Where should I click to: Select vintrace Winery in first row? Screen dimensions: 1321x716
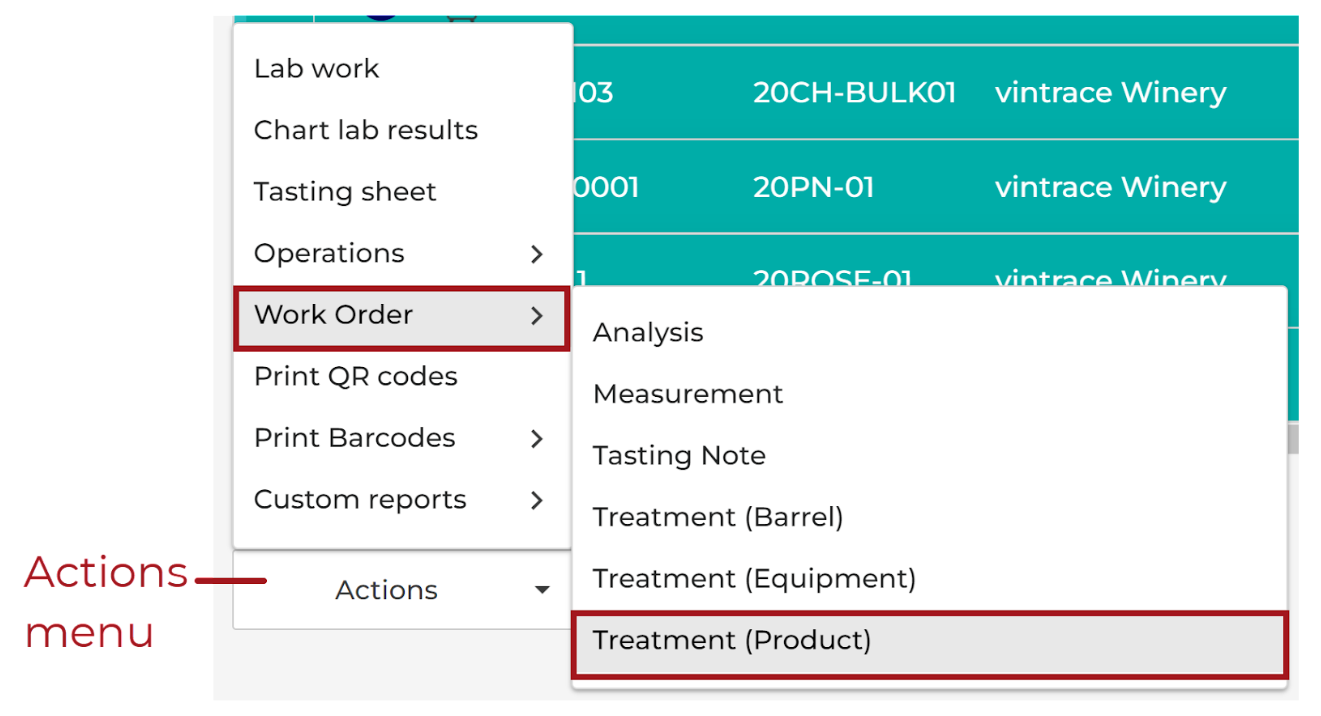click(x=1110, y=93)
